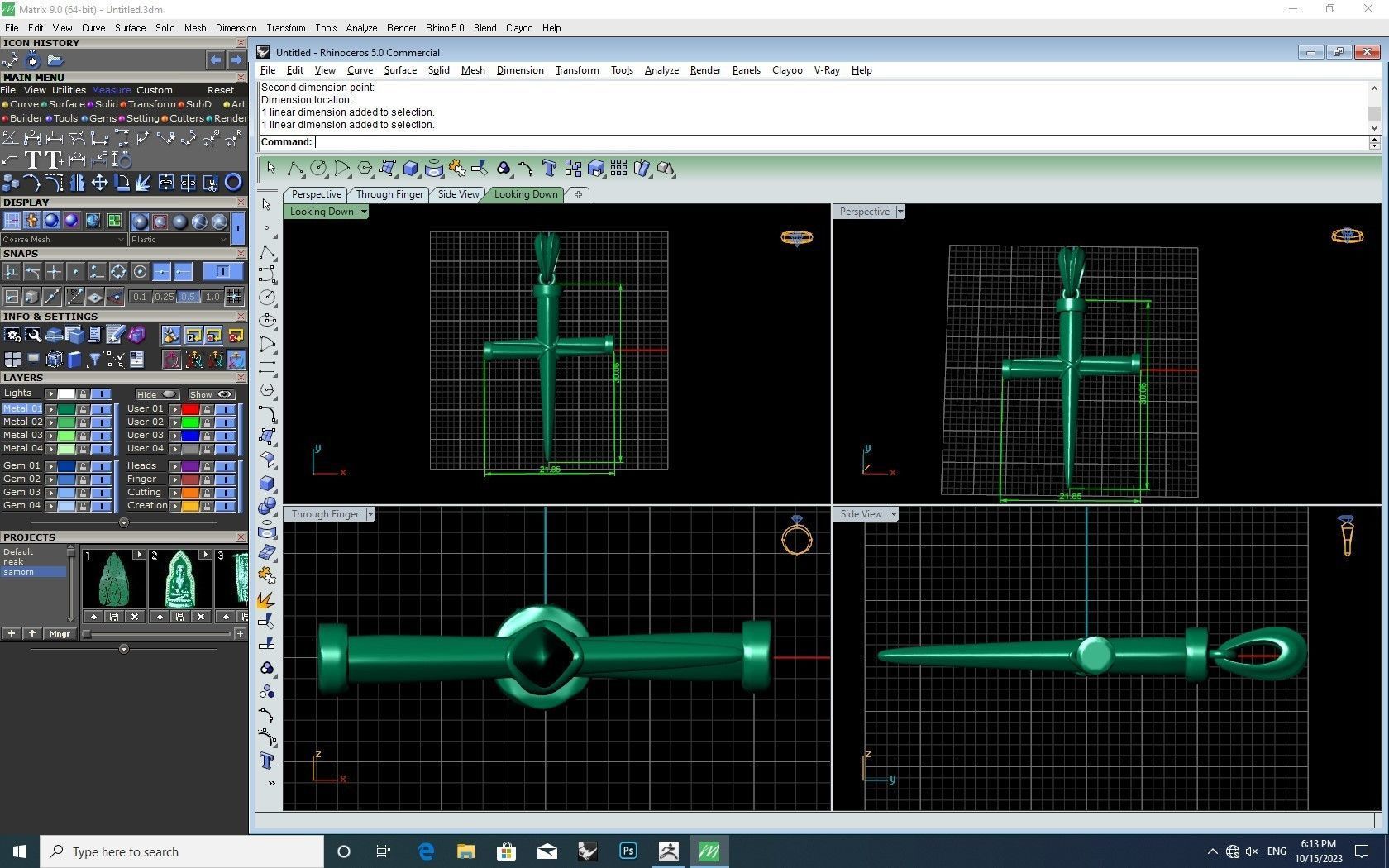This screenshot has width=1389, height=868.
Task: Open the folder icon in Icon History
Action: click(x=55, y=60)
